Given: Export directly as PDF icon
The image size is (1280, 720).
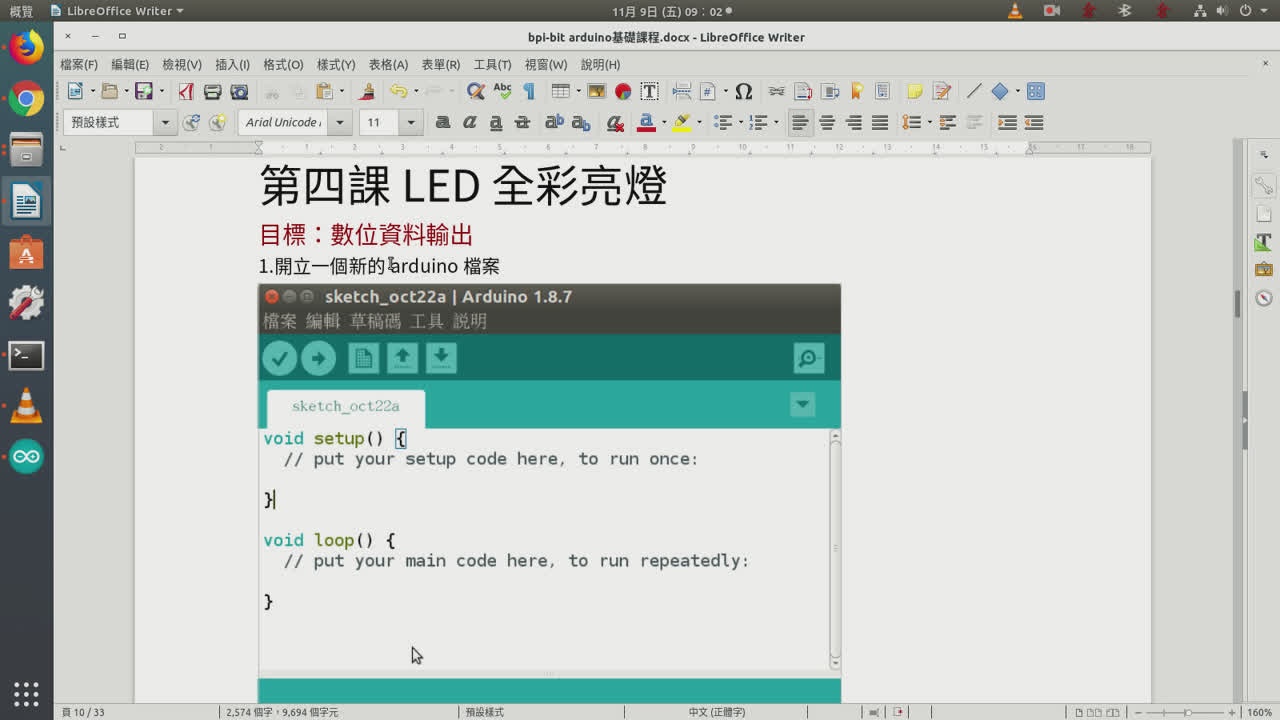Looking at the screenshot, I should coord(186,91).
